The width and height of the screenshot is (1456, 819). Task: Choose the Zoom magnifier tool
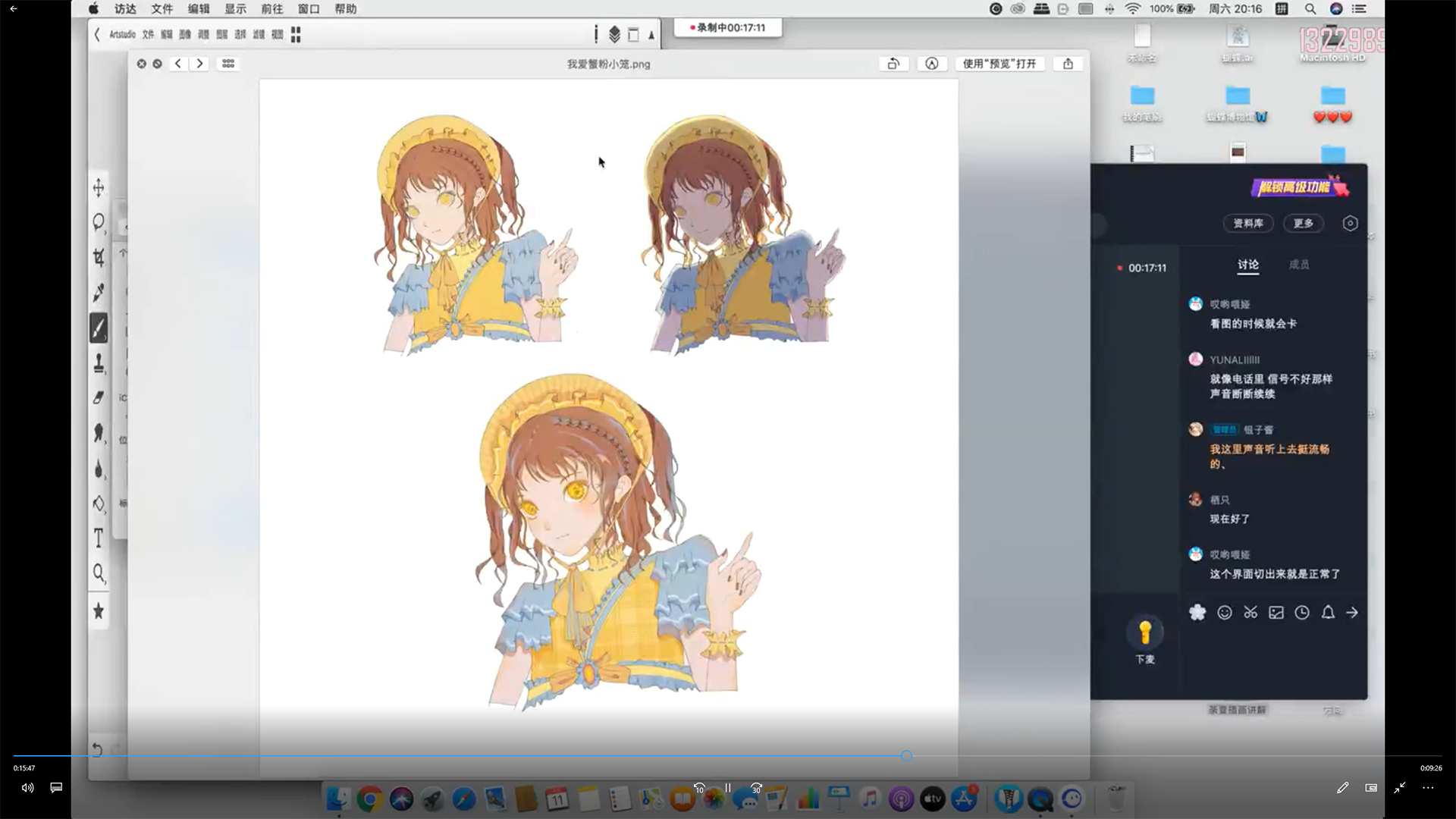[99, 573]
